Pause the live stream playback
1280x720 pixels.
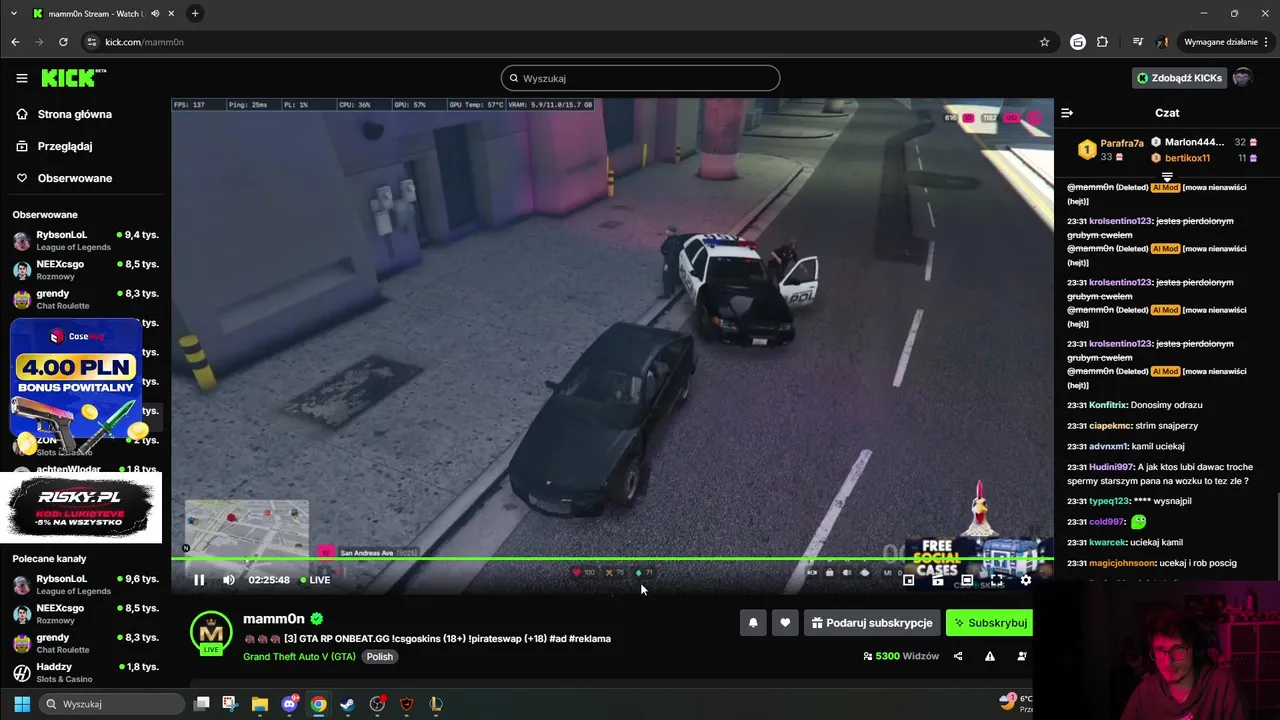(199, 580)
